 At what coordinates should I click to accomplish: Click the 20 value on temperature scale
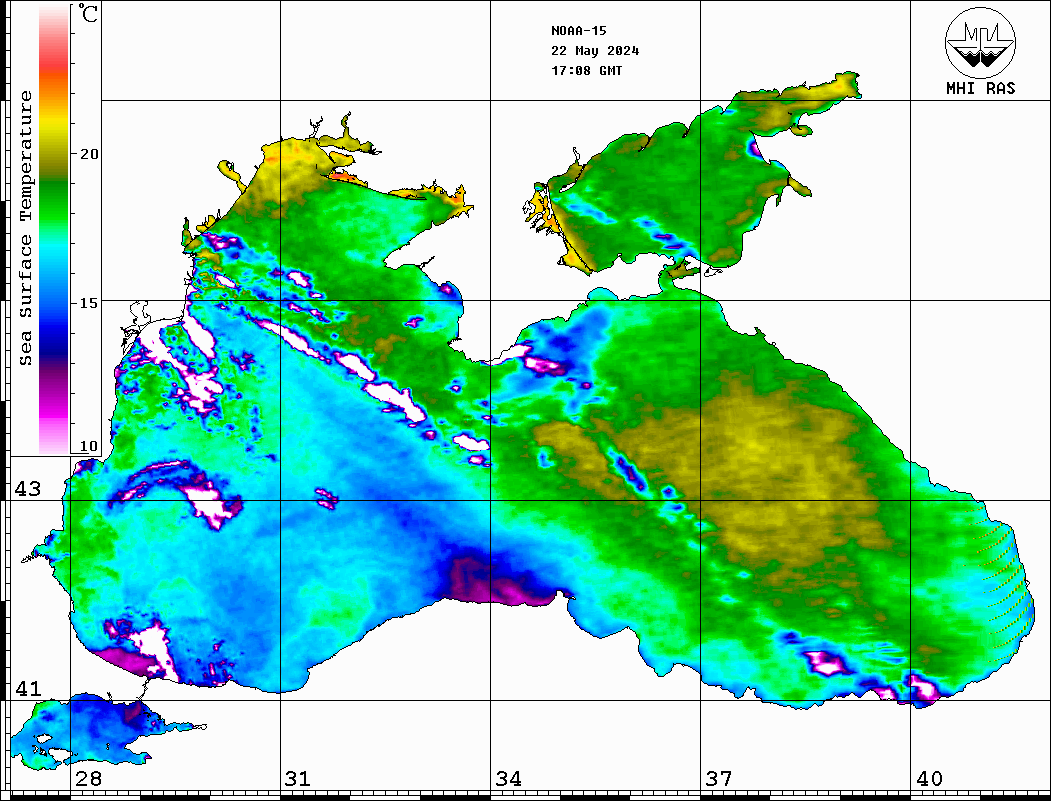pyautogui.click(x=89, y=154)
